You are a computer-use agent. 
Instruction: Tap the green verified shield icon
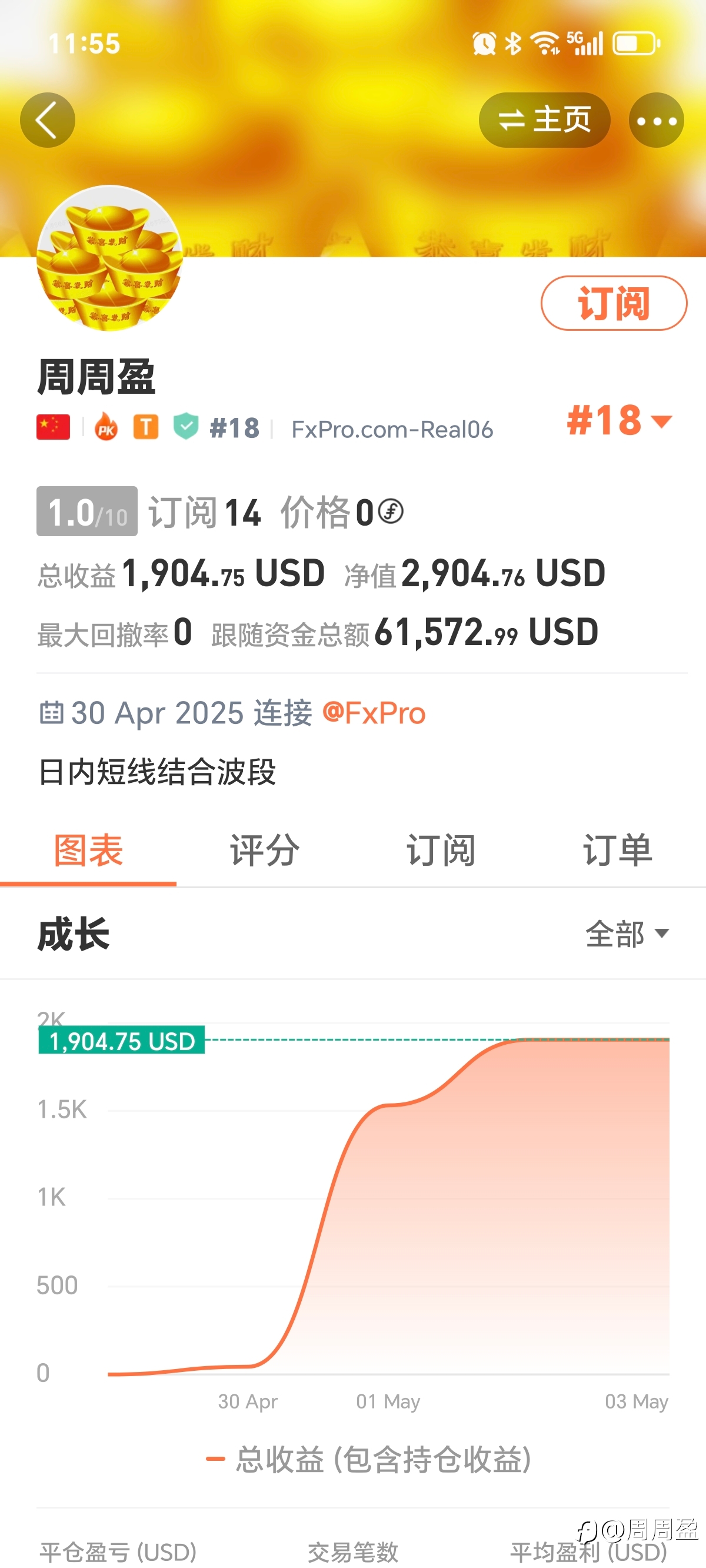click(186, 427)
